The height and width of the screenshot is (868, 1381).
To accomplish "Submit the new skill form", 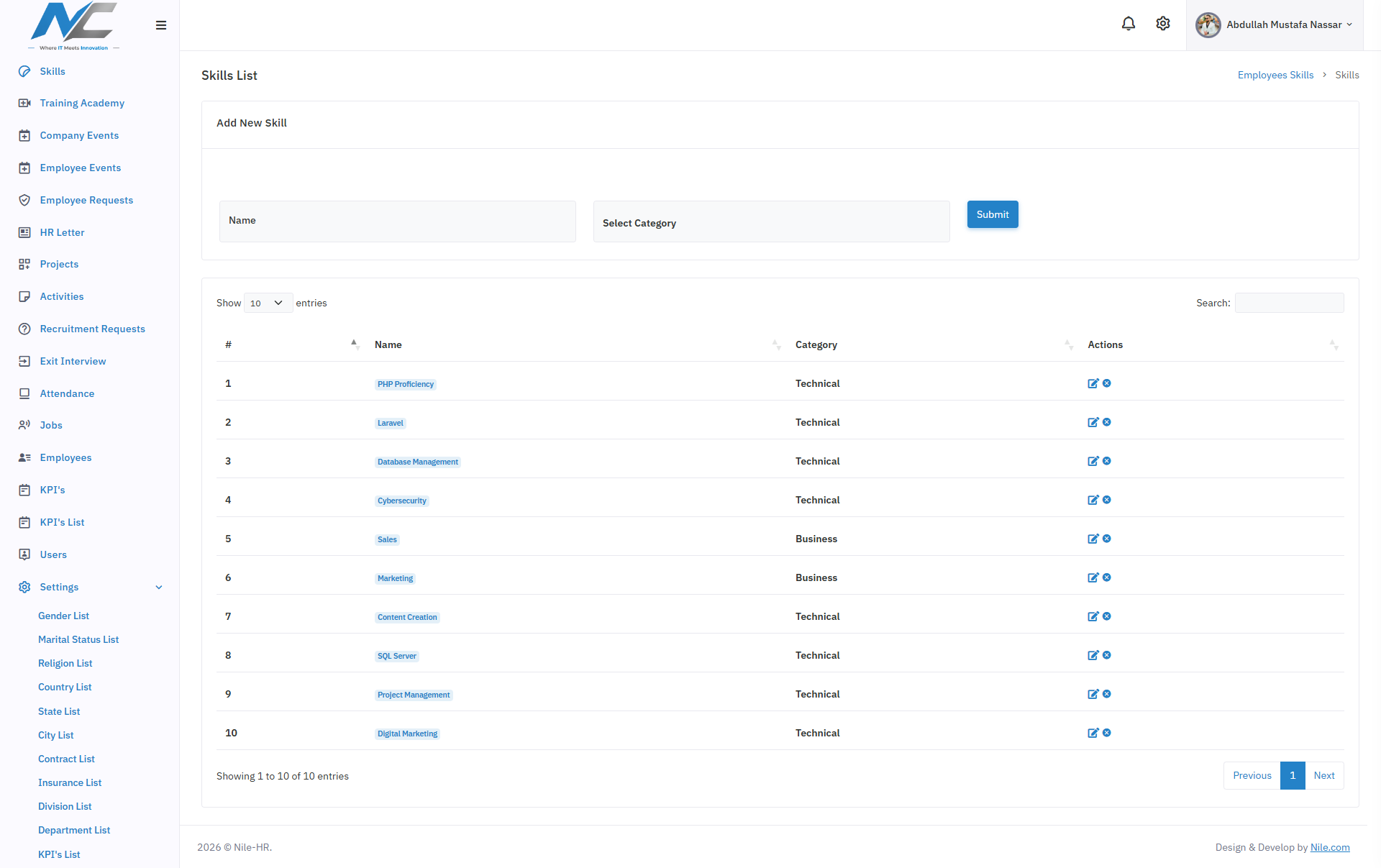I will pyautogui.click(x=993, y=214).
